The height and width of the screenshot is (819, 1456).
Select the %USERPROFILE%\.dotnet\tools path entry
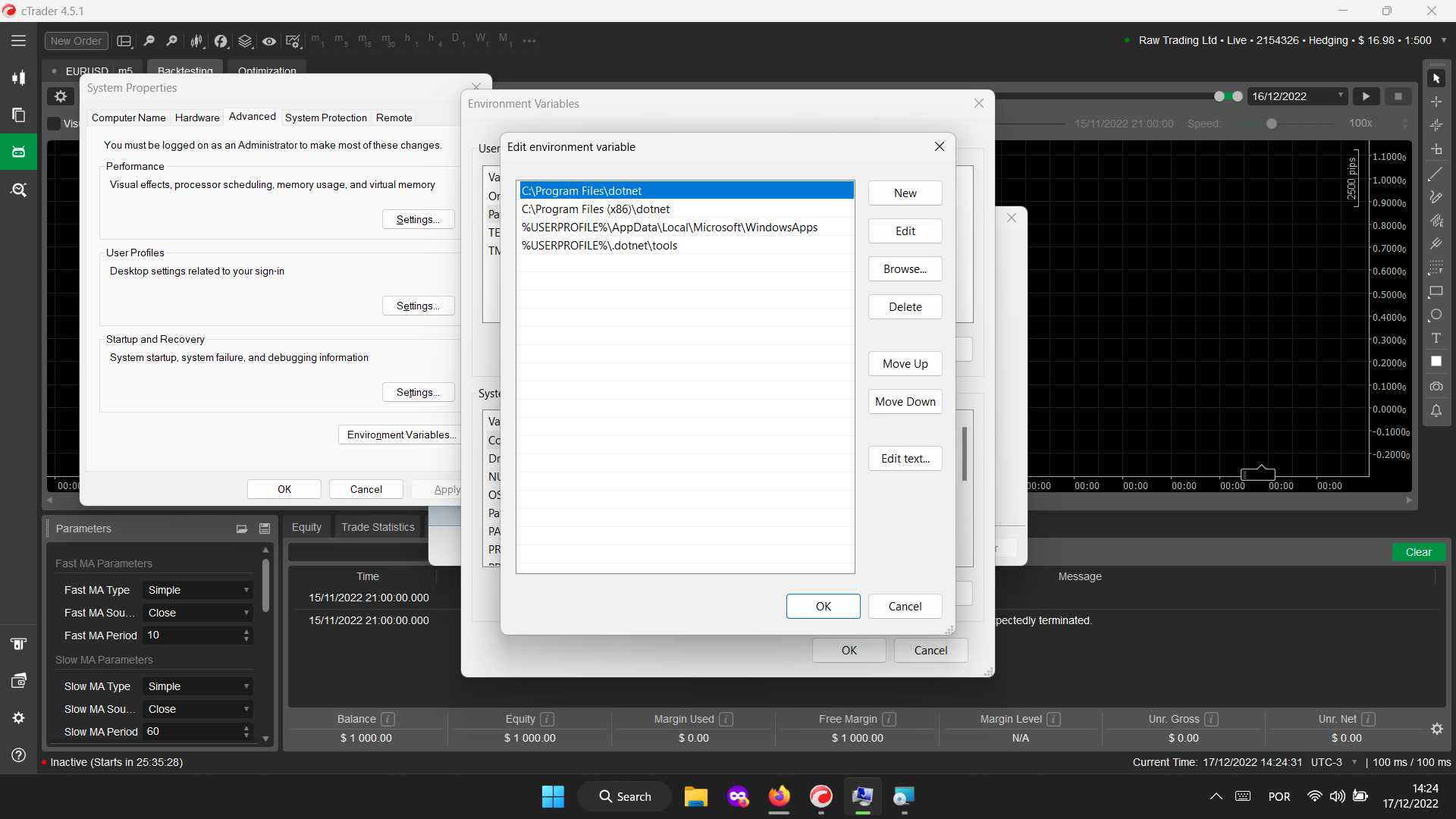[685, 246]
